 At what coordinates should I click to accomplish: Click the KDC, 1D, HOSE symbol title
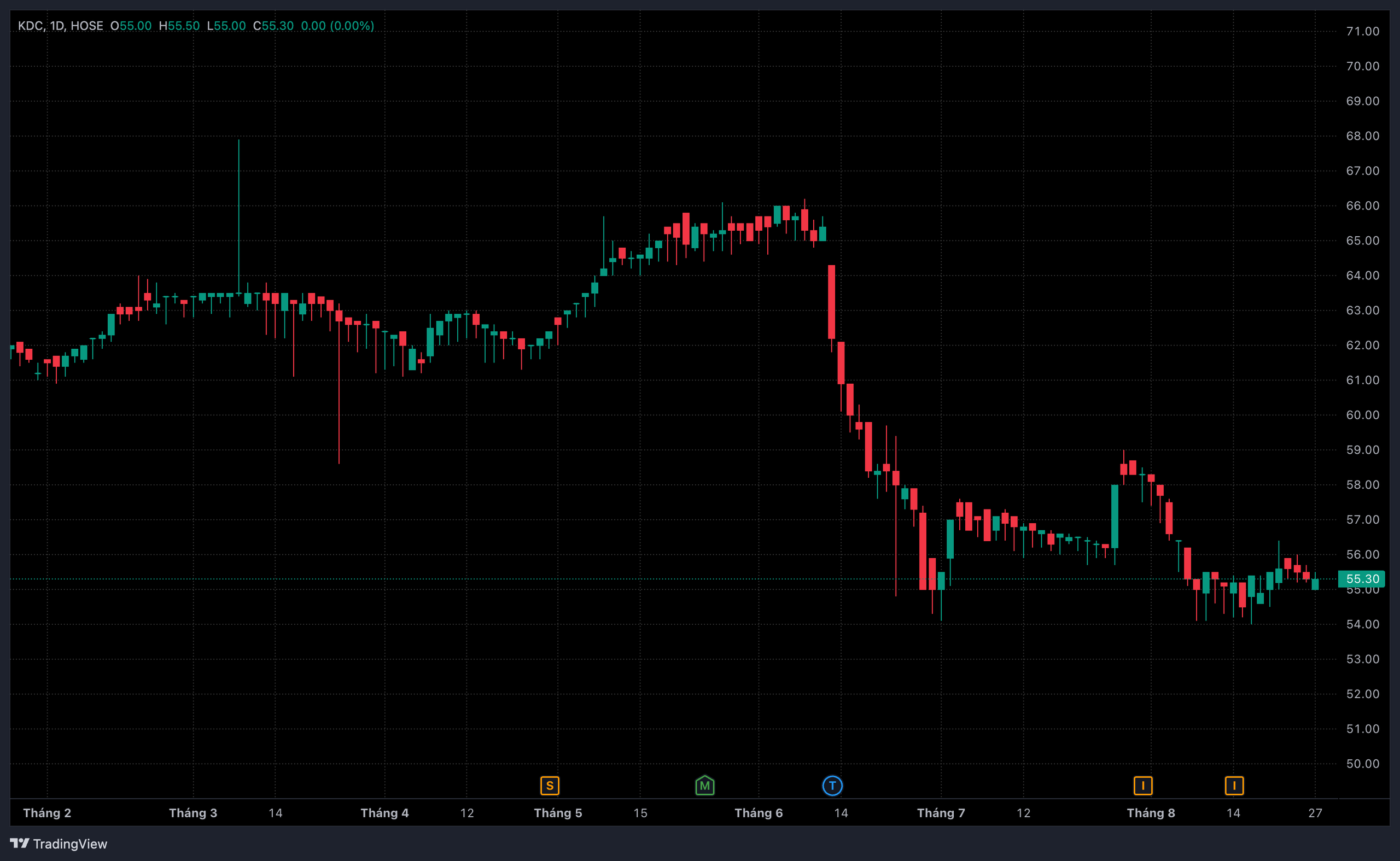60,26
